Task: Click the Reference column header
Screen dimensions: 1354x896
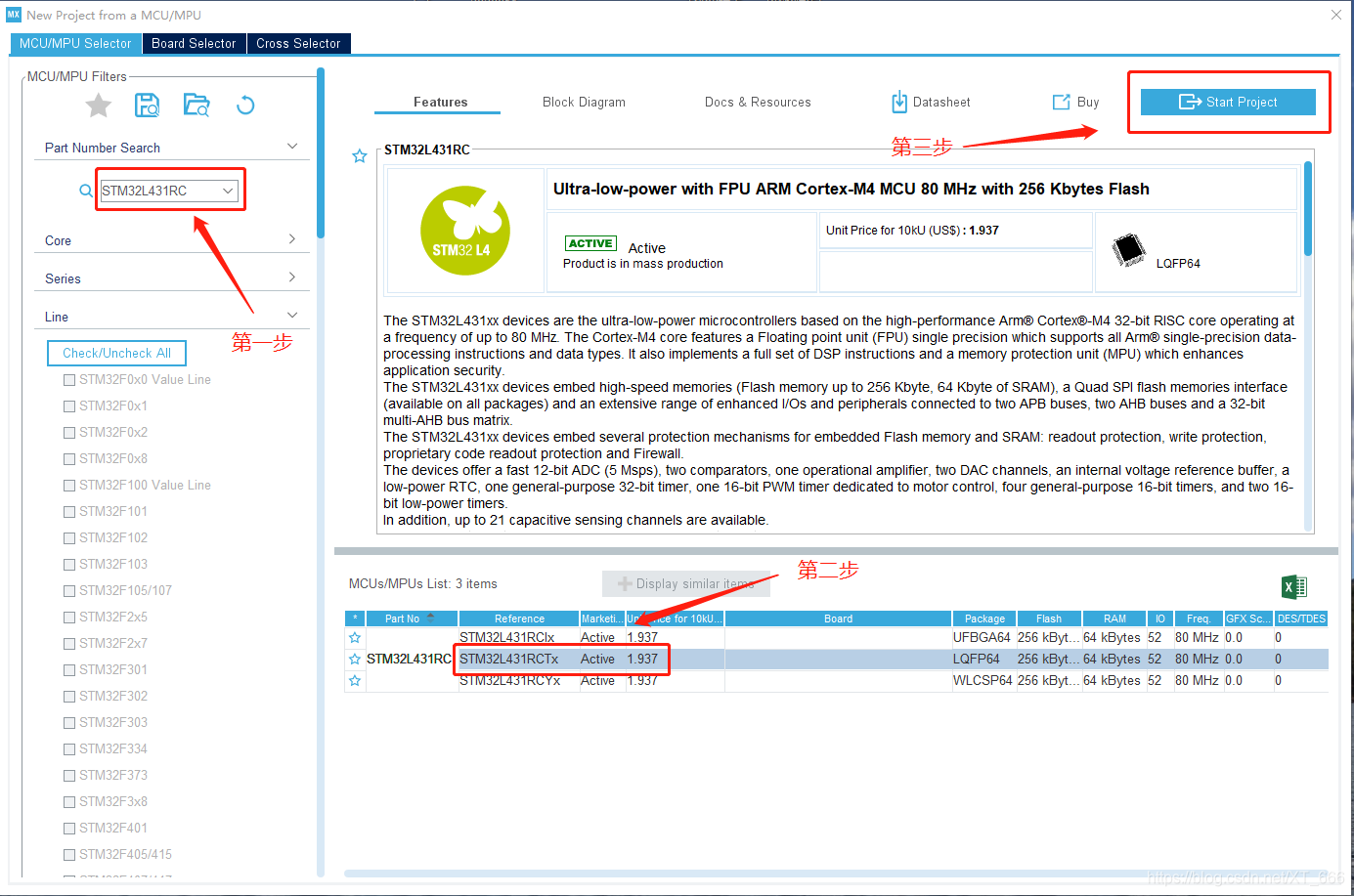Action: pos(519,619)
